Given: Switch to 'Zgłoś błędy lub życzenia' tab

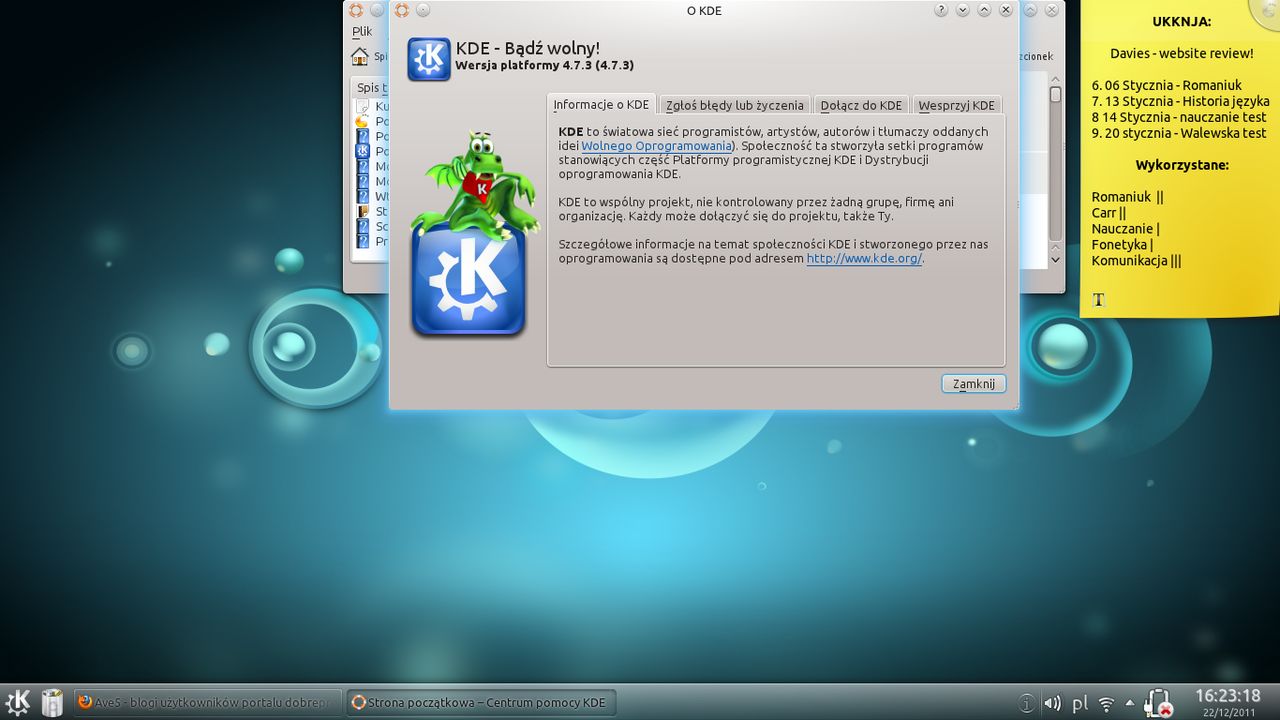Looking at the screenshot, I should (734, 105).
